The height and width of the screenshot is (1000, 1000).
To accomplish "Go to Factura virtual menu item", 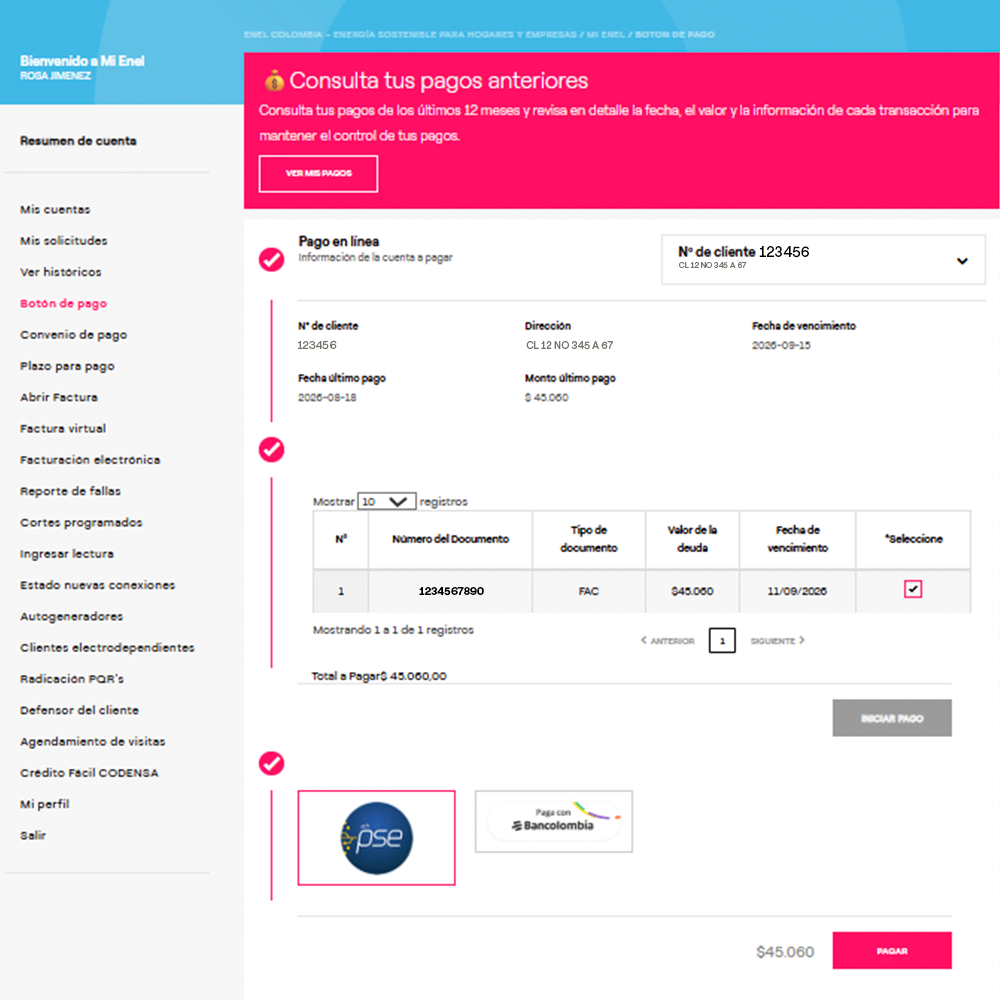I will click(x=62, y=429).
